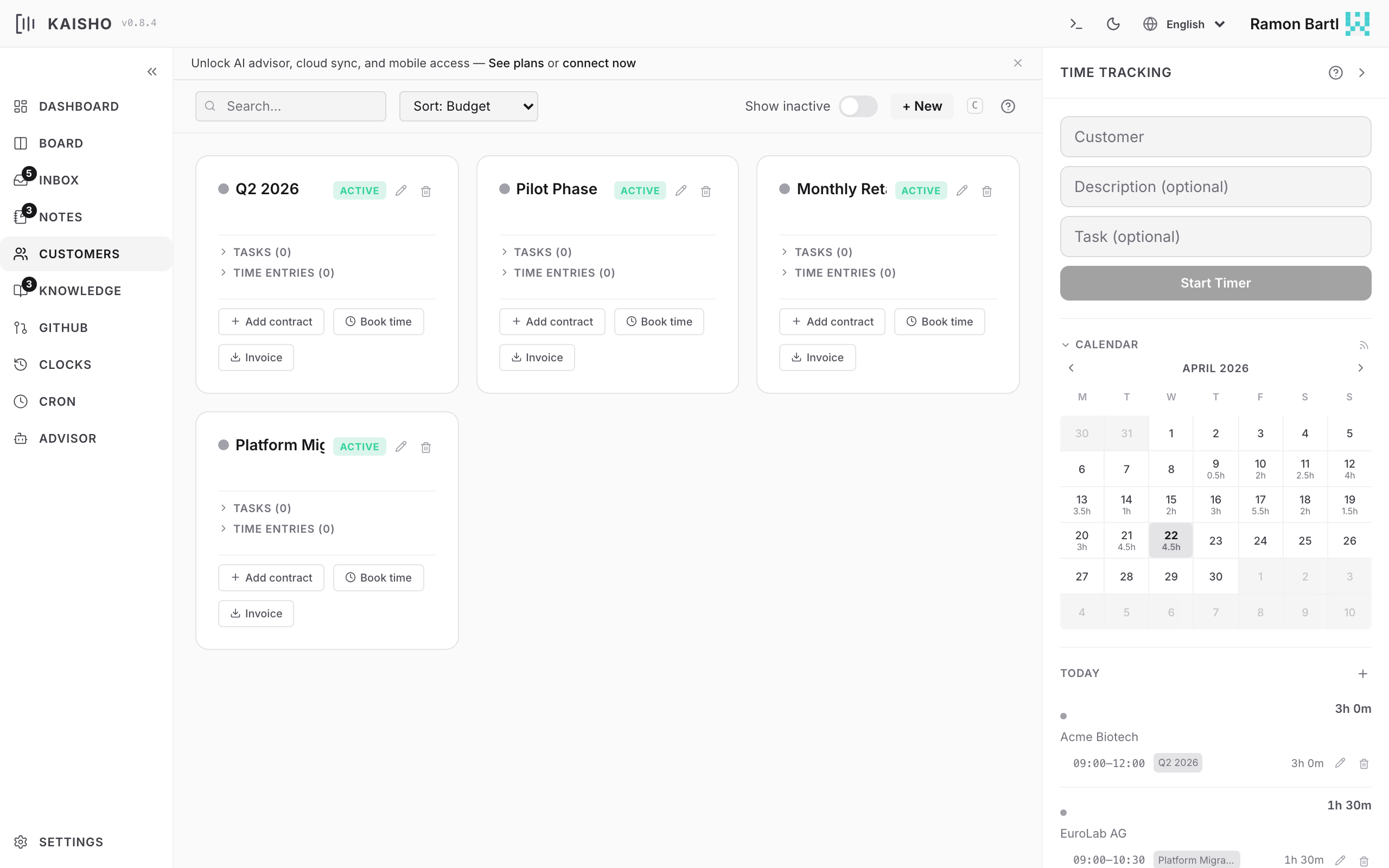Delete Acme Biotech time entry
This screenshot has height=868, width=1389.
coord(1363,763)
